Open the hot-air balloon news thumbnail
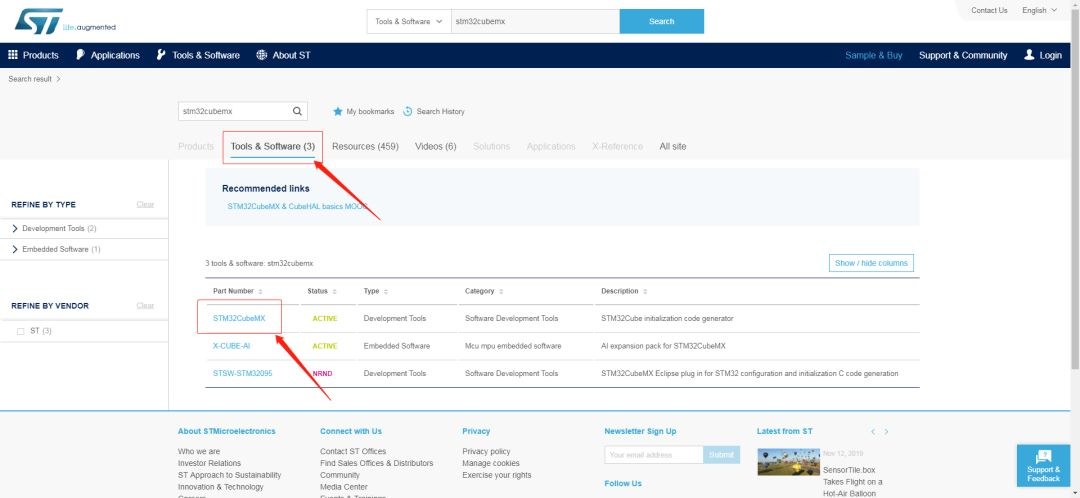The image size is (1080, 498). click(789, 462)
